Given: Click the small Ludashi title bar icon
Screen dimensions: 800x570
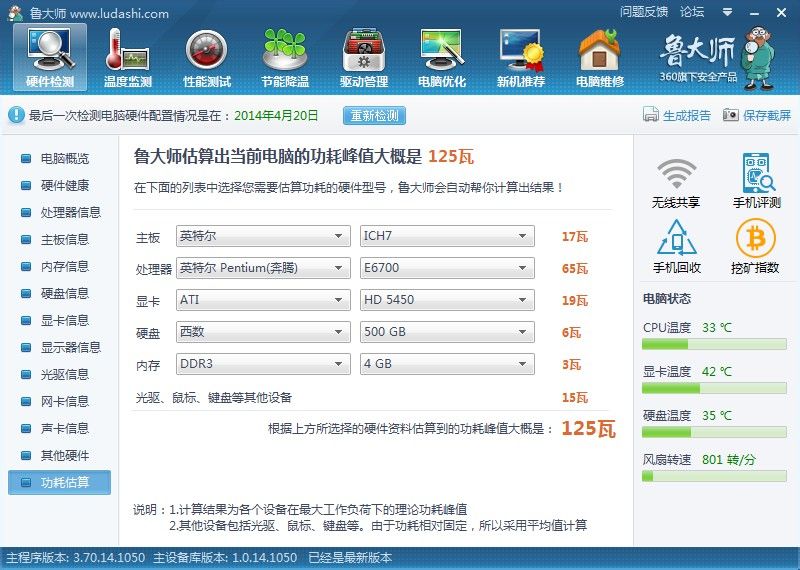Looking at the screenshot, I should [15, 13].
